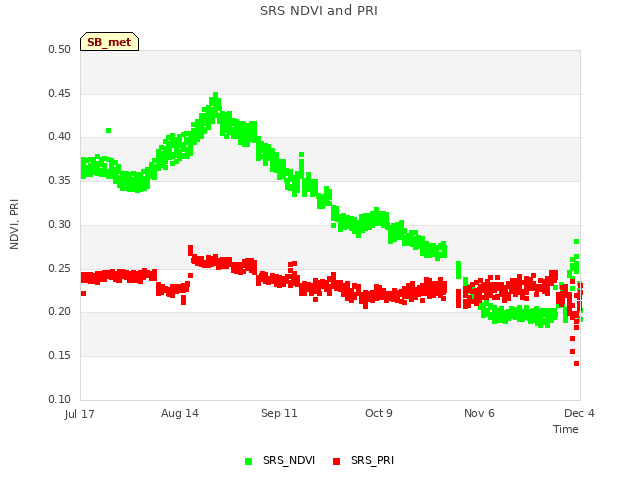Click the 0.30 y-axis tick label
The height and width of the screenshot is (480, 640).
60,224
